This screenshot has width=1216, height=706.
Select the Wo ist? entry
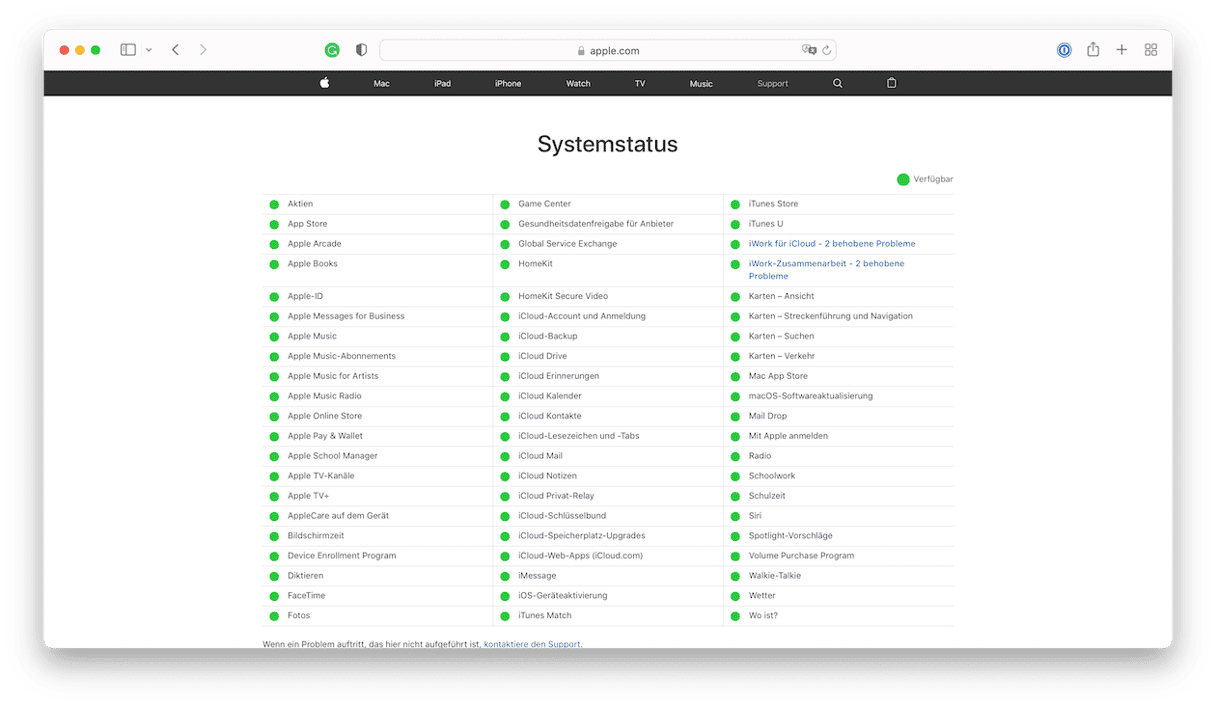(763, 616)
